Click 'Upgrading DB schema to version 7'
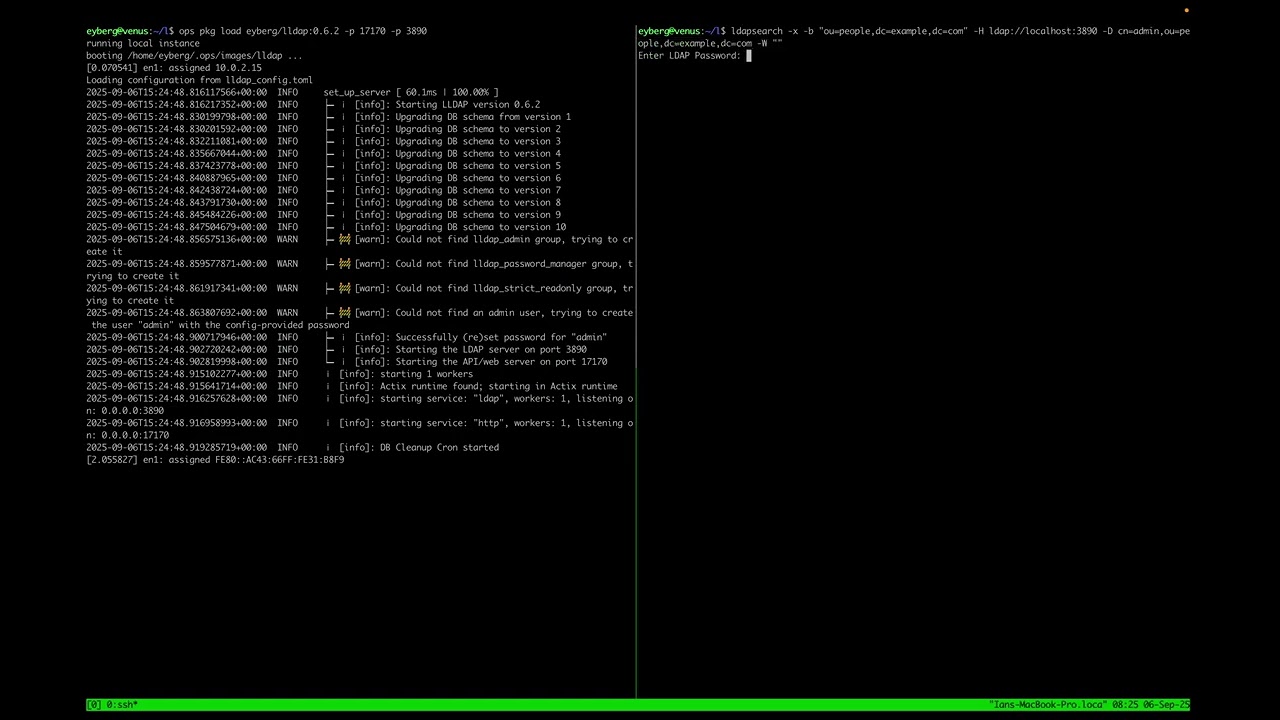 point(478,191)
